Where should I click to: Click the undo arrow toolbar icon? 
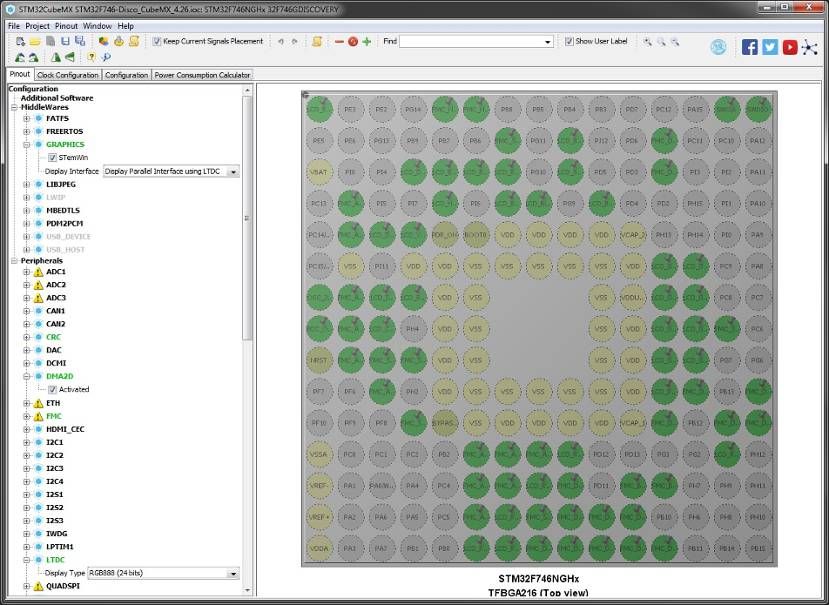[x=281, y=41]
